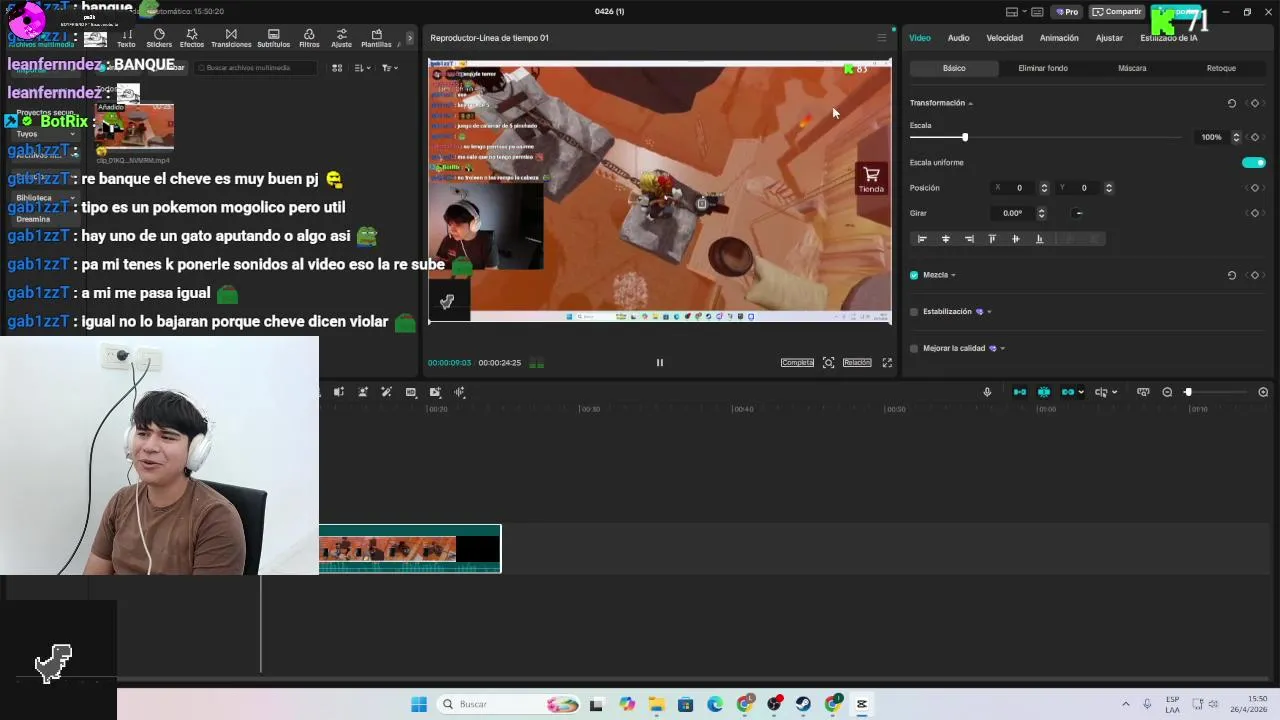Enable the Mejorar la calidad checkbox
This screenshot has height=720, width=1280.
914,348
